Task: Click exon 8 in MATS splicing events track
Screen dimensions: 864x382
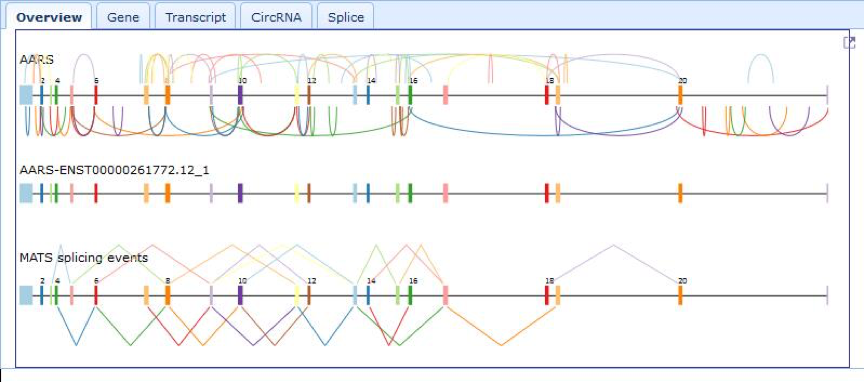Action: [x=168, y=295]
